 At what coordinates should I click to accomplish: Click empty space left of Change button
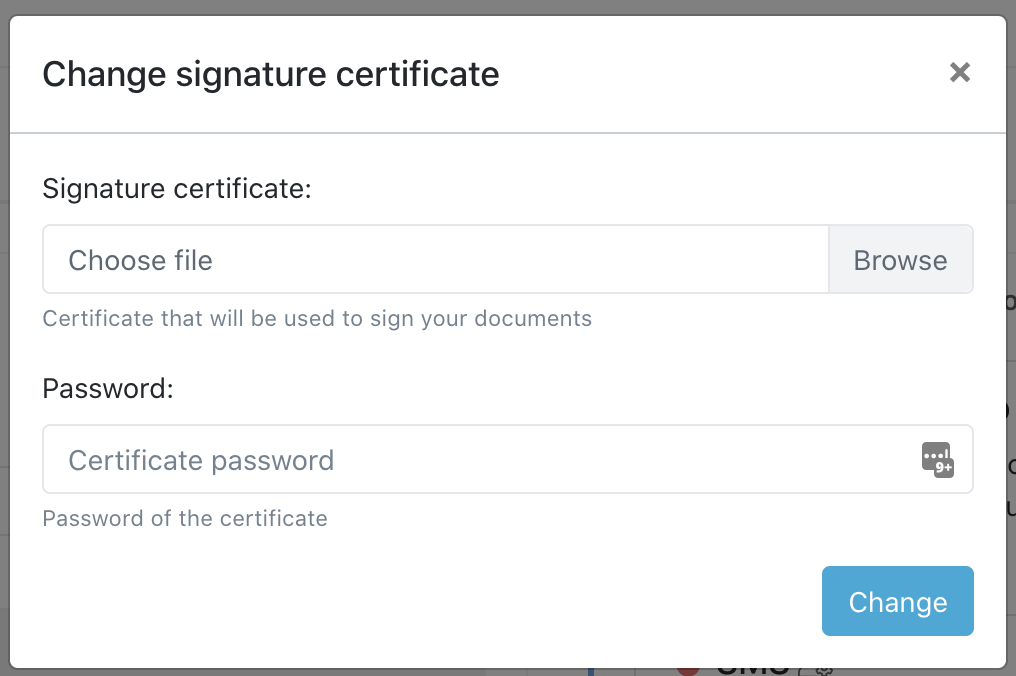[x=500, y=601]
